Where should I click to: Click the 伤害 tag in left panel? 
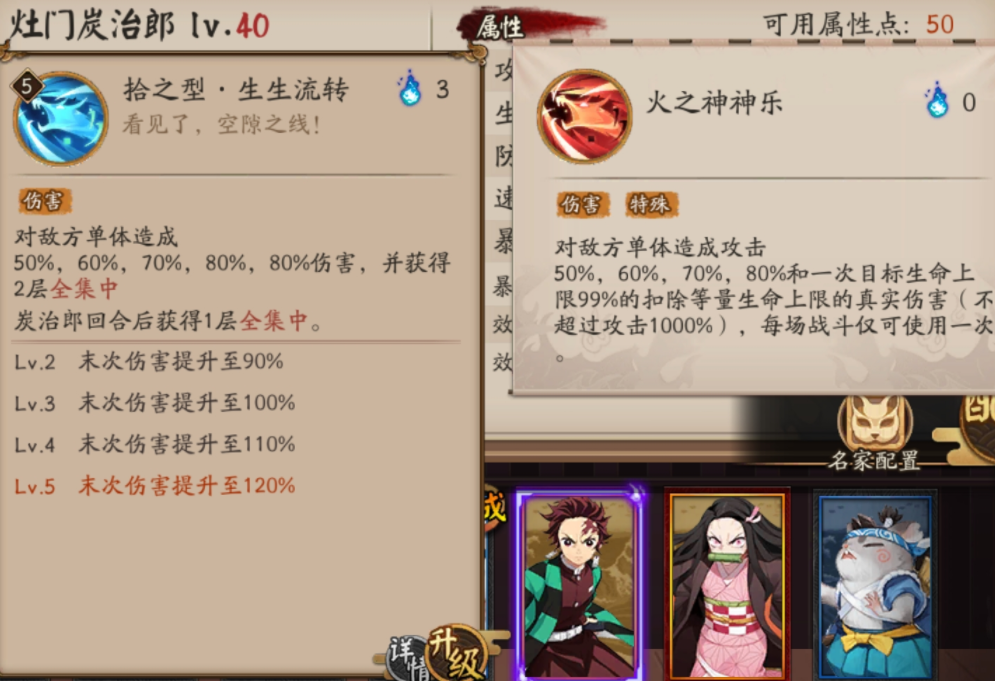click(x=44, y=201)
